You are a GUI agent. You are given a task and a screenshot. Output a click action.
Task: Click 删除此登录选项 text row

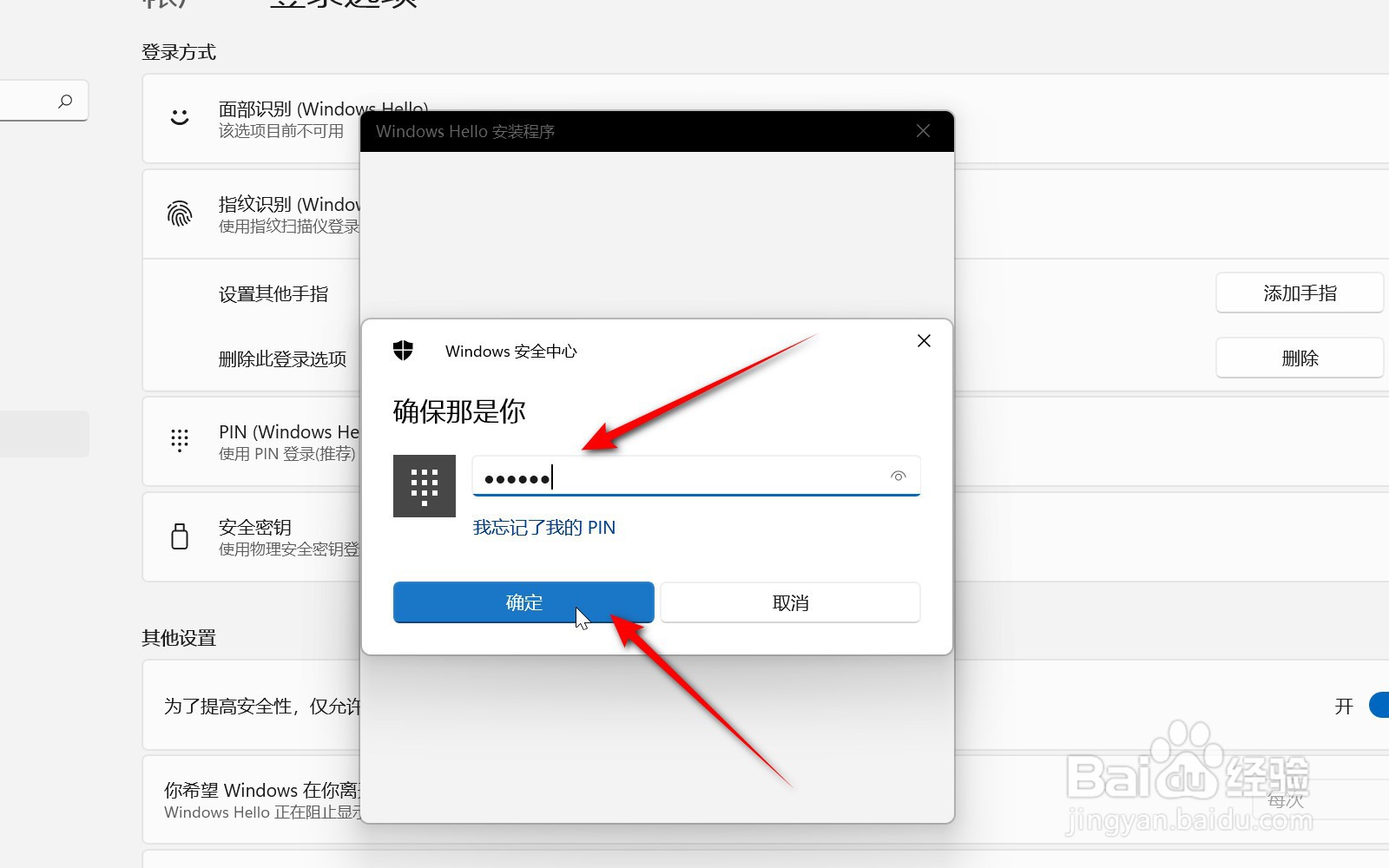click(x=283, y=359)
